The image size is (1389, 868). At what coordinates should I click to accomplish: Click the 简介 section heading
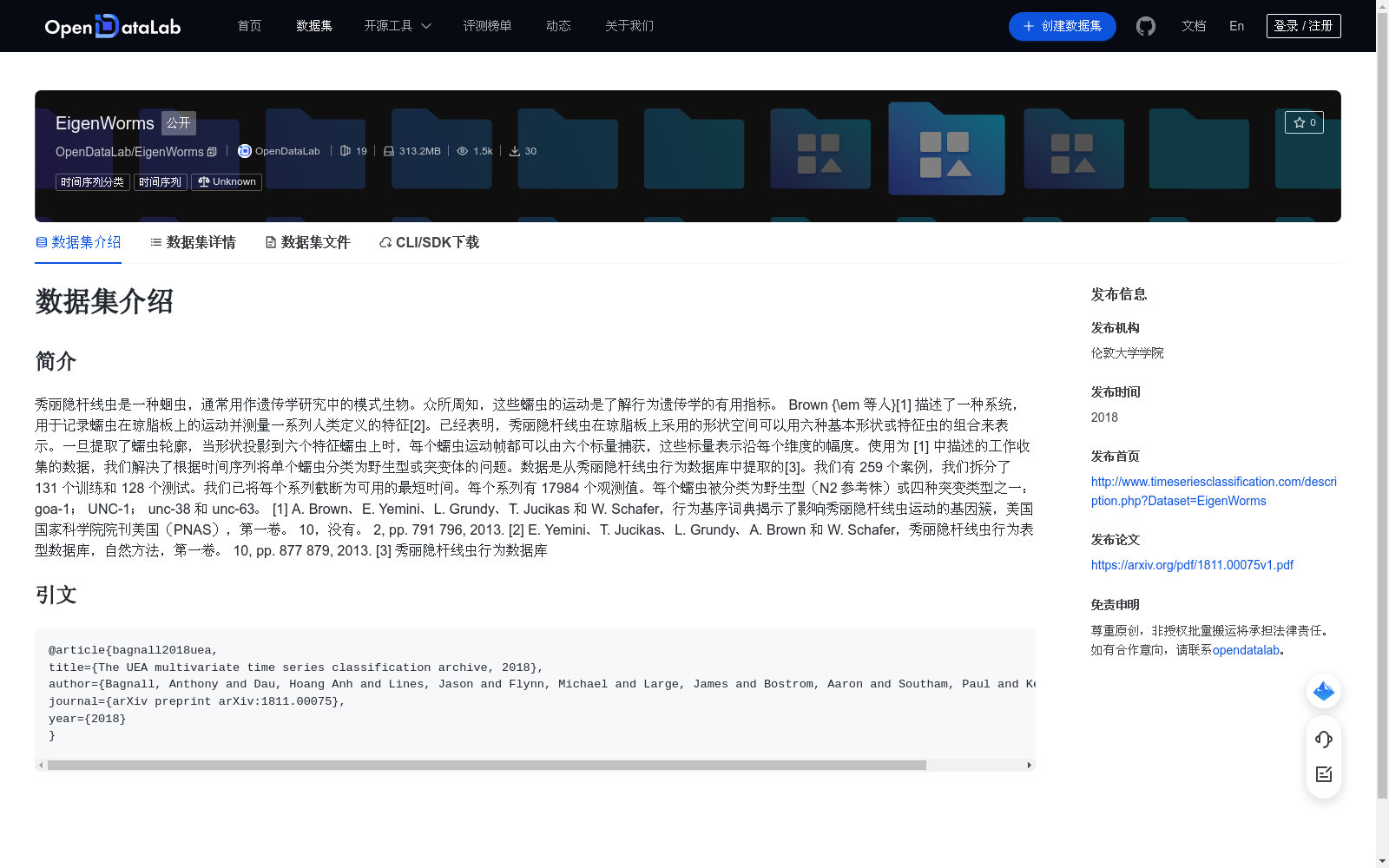pyautogui.click(x=56, y=361)
